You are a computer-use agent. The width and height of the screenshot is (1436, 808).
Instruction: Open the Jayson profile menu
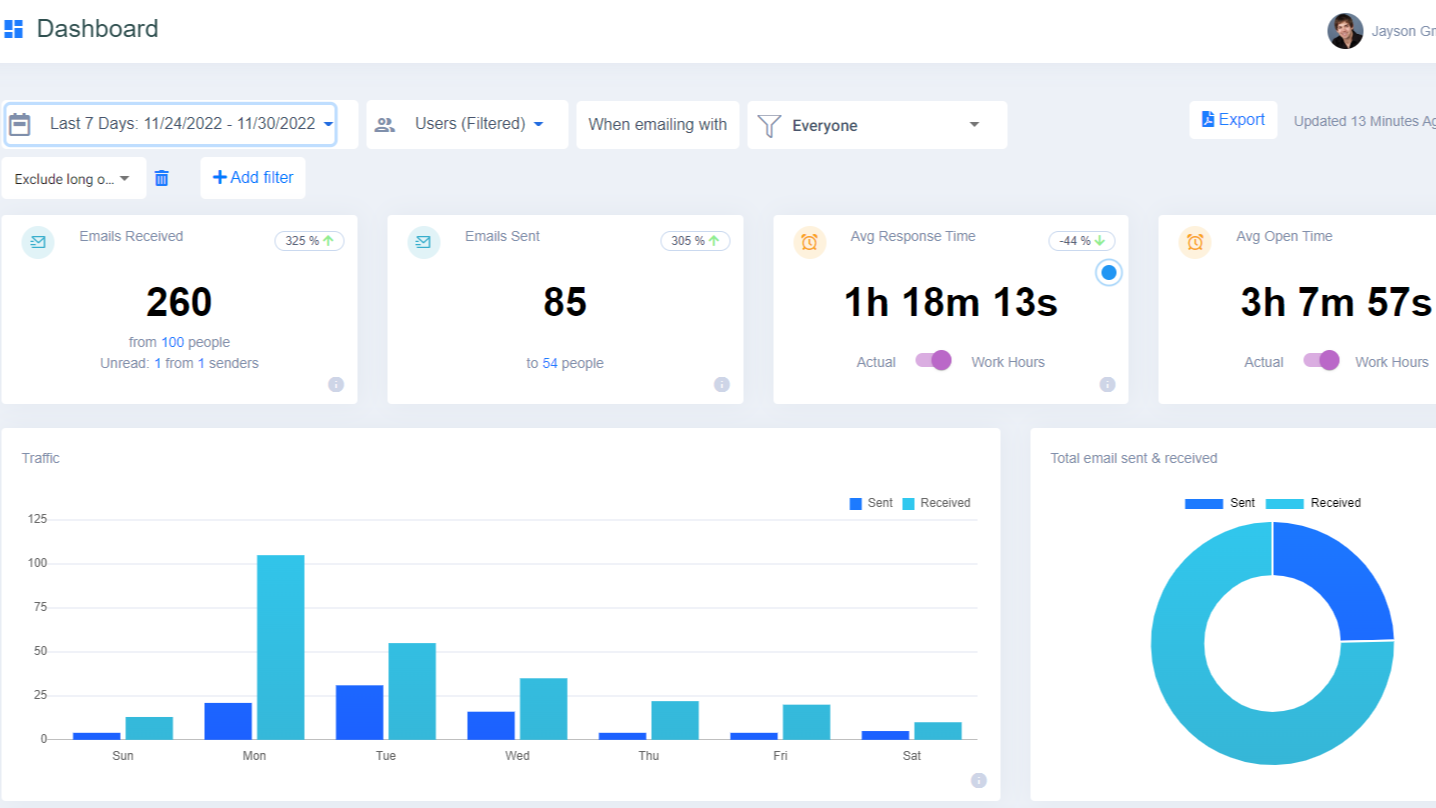click(1346, 30)
